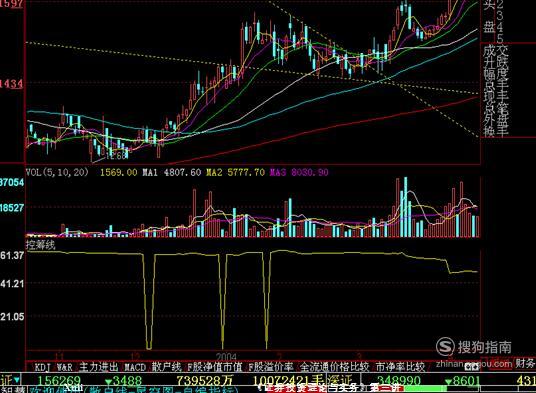Open the F股净值市值 indicator tab
536x393 pixels.
pyautogui.click(x=215, y=367)
